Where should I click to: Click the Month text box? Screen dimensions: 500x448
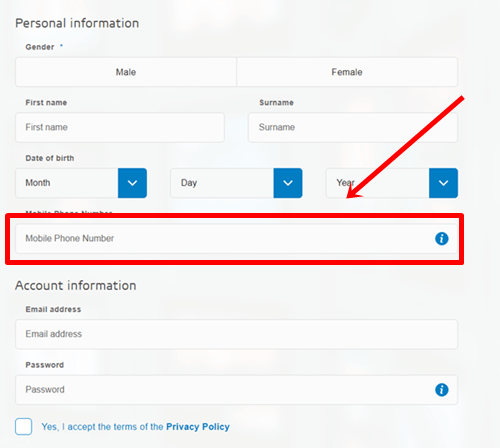coord(67,183)
